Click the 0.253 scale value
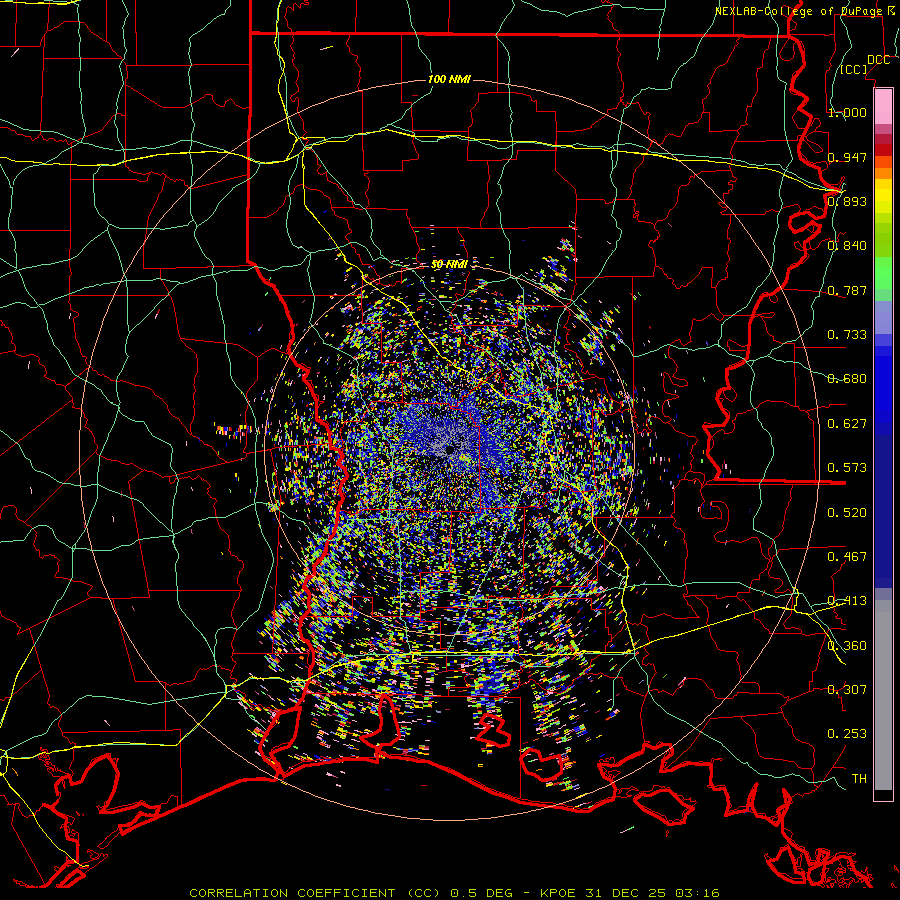Viewport: 900px width, 900px height. pos(847,734)
